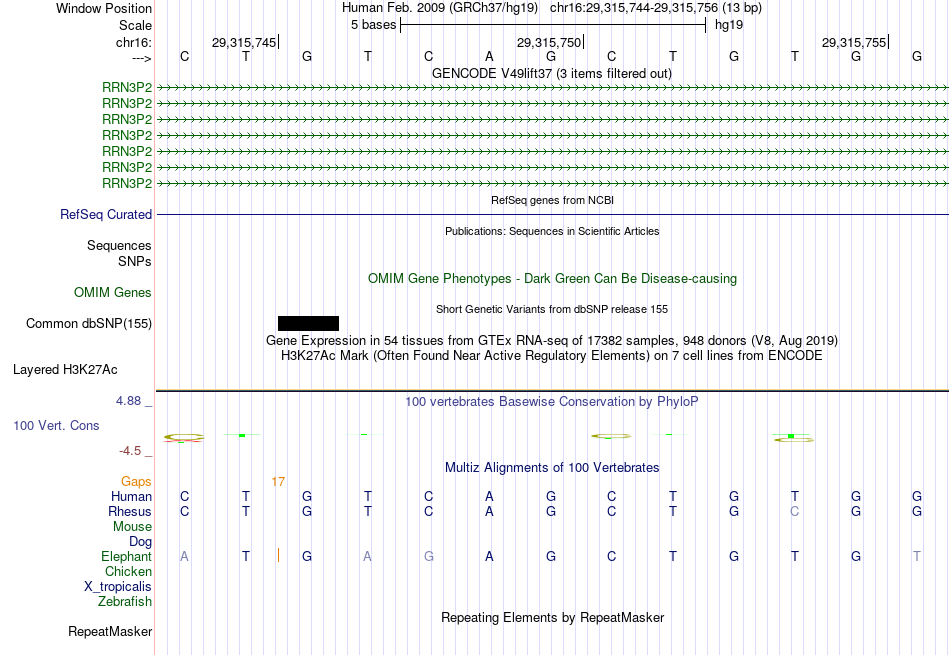Viewport: 950px width, 655px height.
Task: Select the Chicken species label
Action: pyautogui.click(x=128, y=571)
